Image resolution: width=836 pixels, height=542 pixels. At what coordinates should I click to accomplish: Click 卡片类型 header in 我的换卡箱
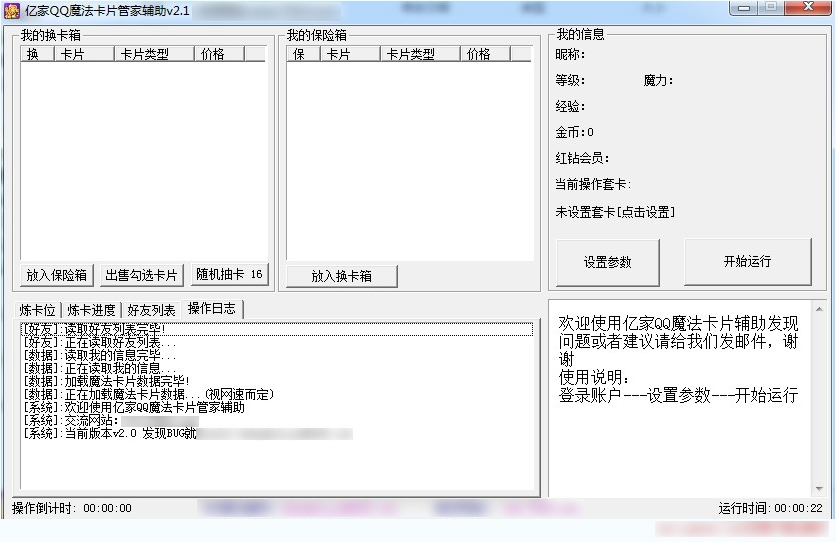[x=155, y=54]
